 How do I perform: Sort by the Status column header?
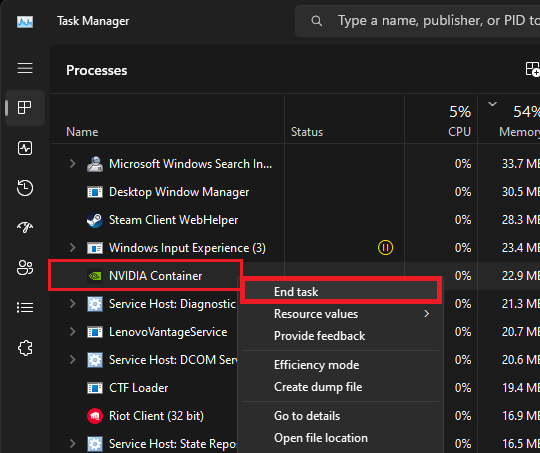[307, 132]
